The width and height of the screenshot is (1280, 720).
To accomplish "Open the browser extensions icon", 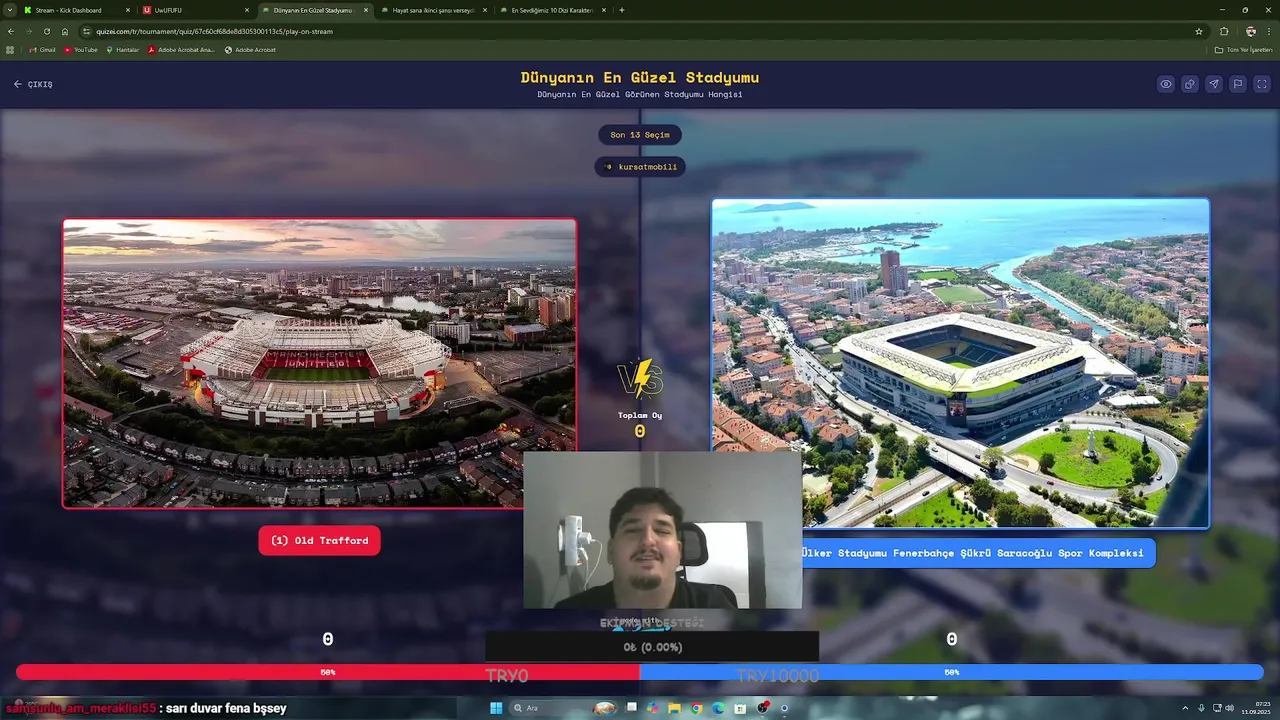I will tap(1224, 31).
